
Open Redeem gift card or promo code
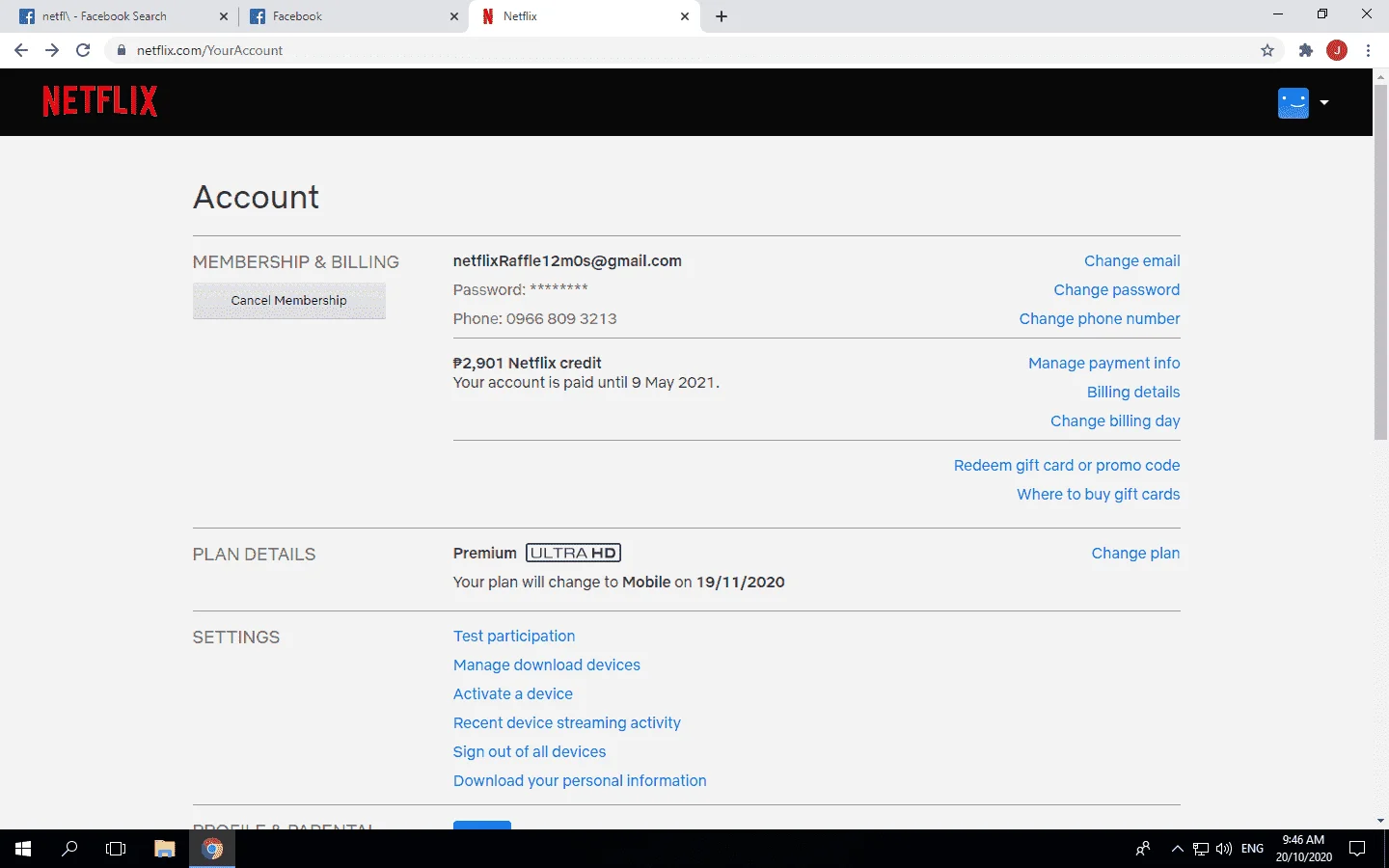click(x=1067, y=465)
